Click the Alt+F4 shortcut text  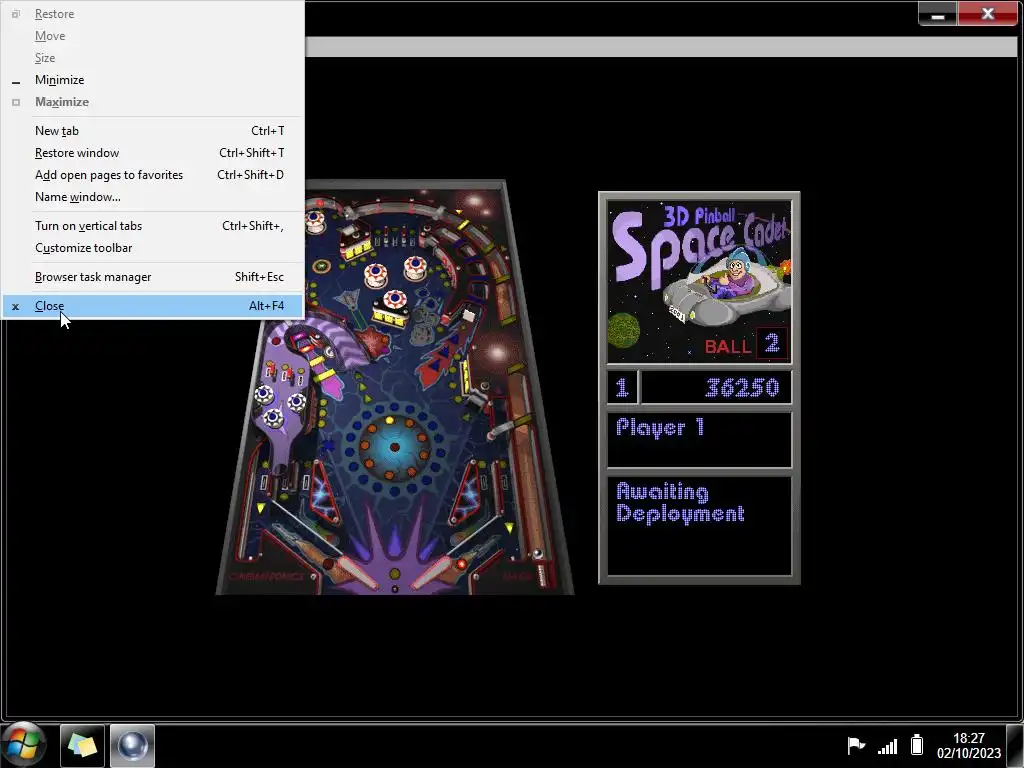[x=266, y=306]
